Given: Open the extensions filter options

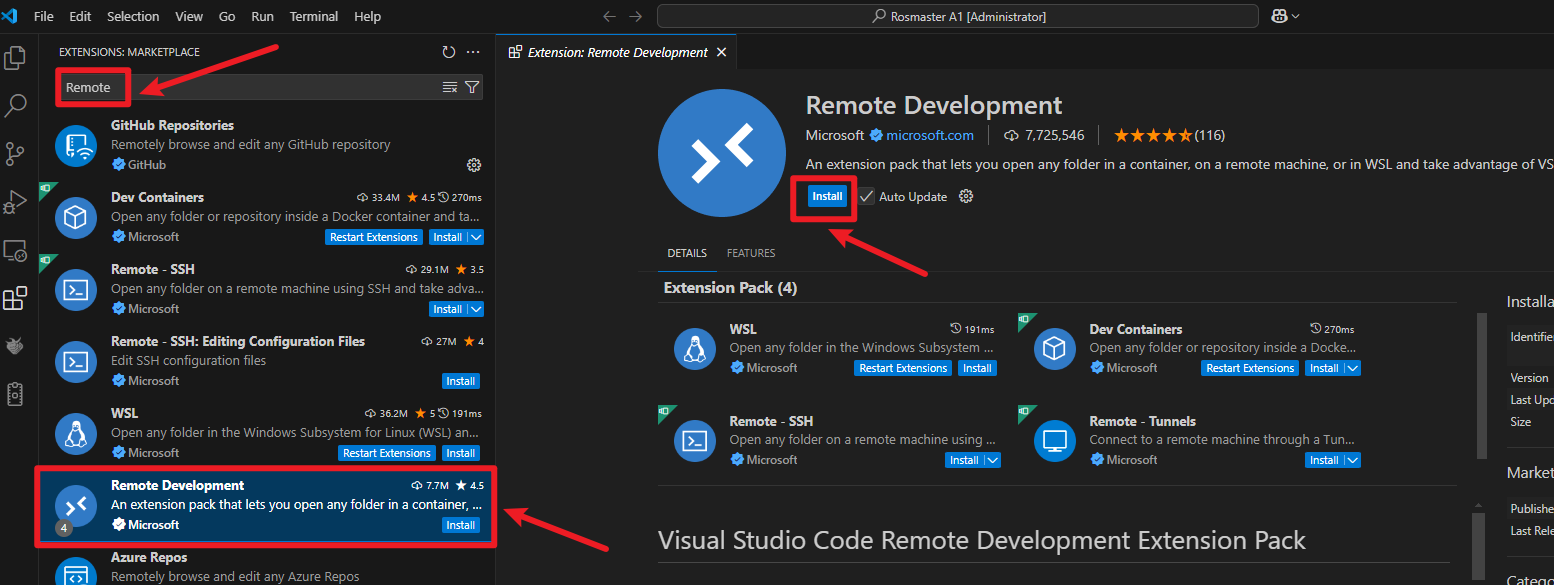Looking at the screenshot, I should (x=472, y=87).
